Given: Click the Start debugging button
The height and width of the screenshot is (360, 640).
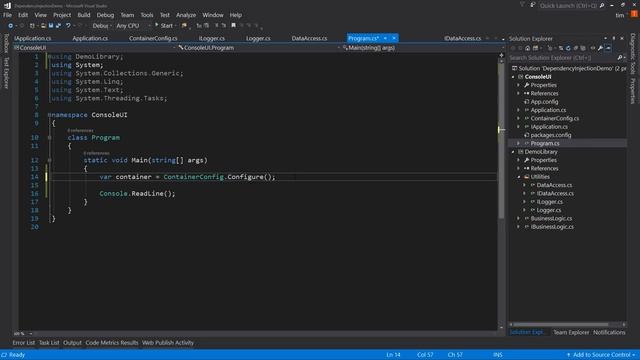Looking at the screenshot, I should pyautogui.click(x=163, y=25).
